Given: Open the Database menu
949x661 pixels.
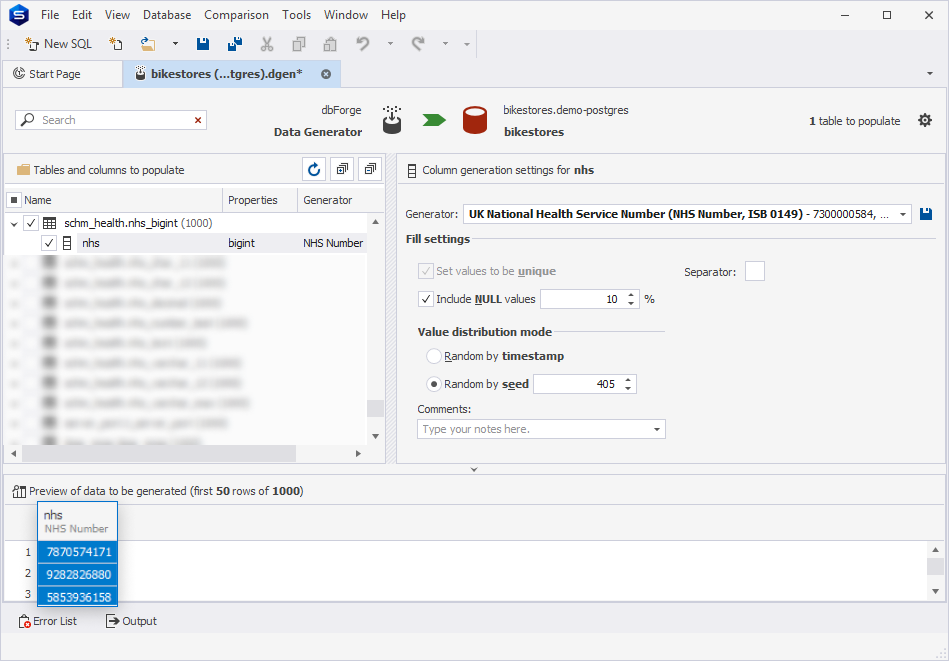Looking at the screenshot, I should point(167,15).
